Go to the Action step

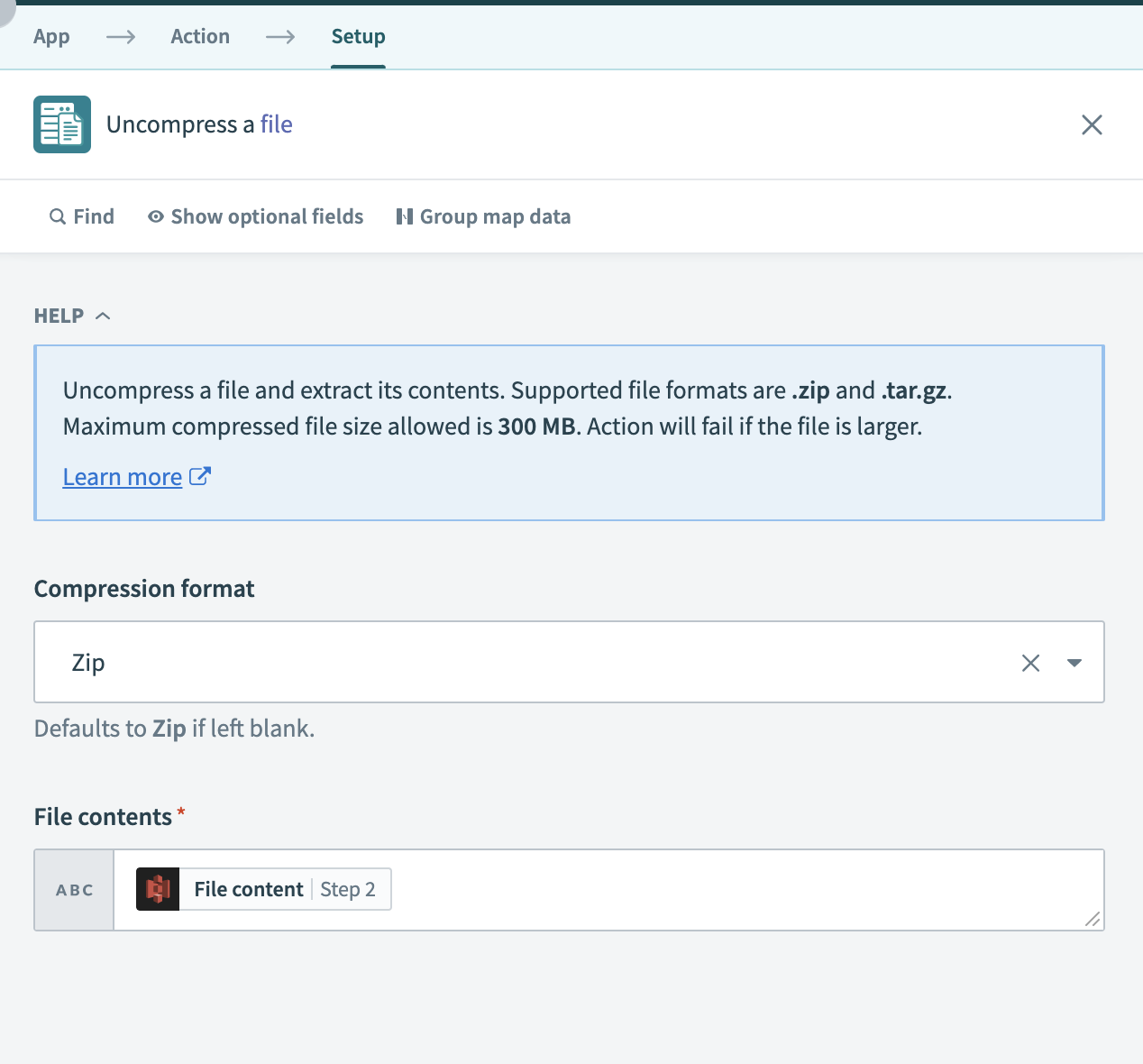click(x=199, y=36)
